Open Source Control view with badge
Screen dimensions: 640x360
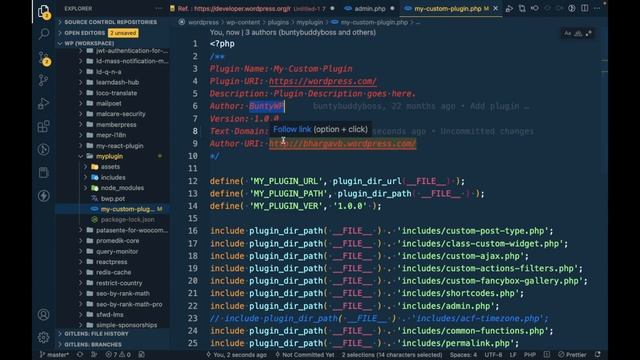(x=43, y=58)
